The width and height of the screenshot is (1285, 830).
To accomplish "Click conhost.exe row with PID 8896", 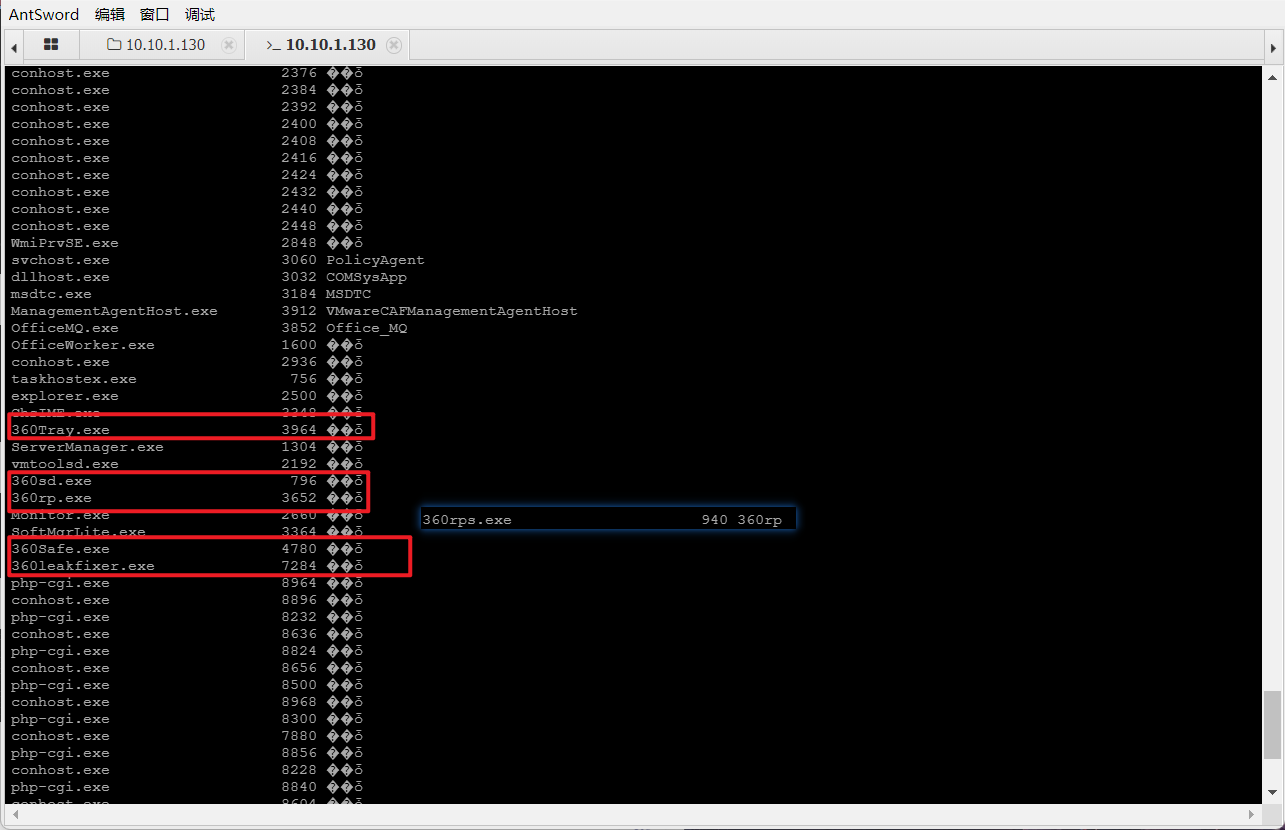I will click(x=187, y=600).
